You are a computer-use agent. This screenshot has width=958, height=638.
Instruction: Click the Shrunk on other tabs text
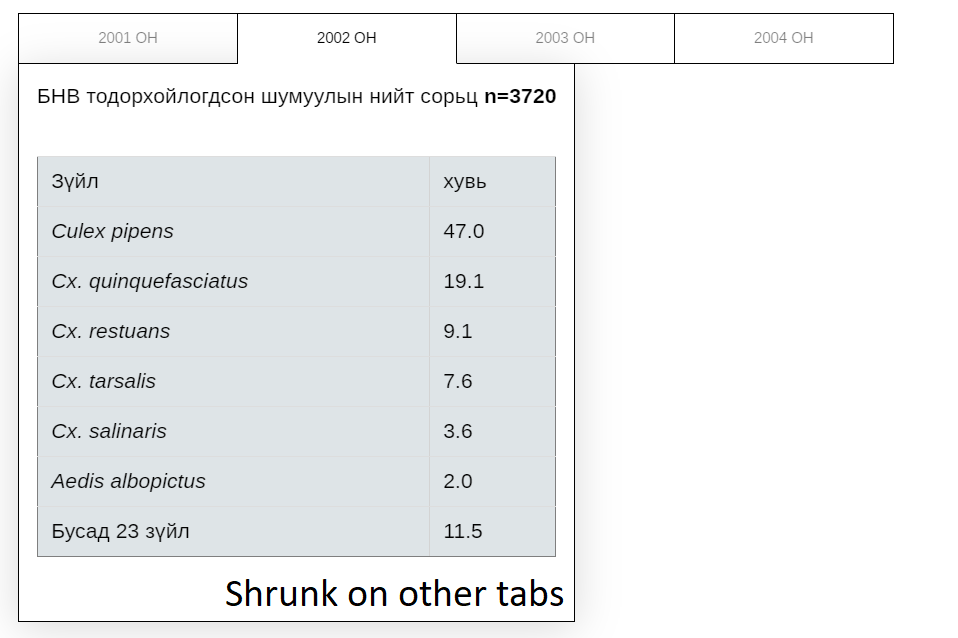coord(394,593)
